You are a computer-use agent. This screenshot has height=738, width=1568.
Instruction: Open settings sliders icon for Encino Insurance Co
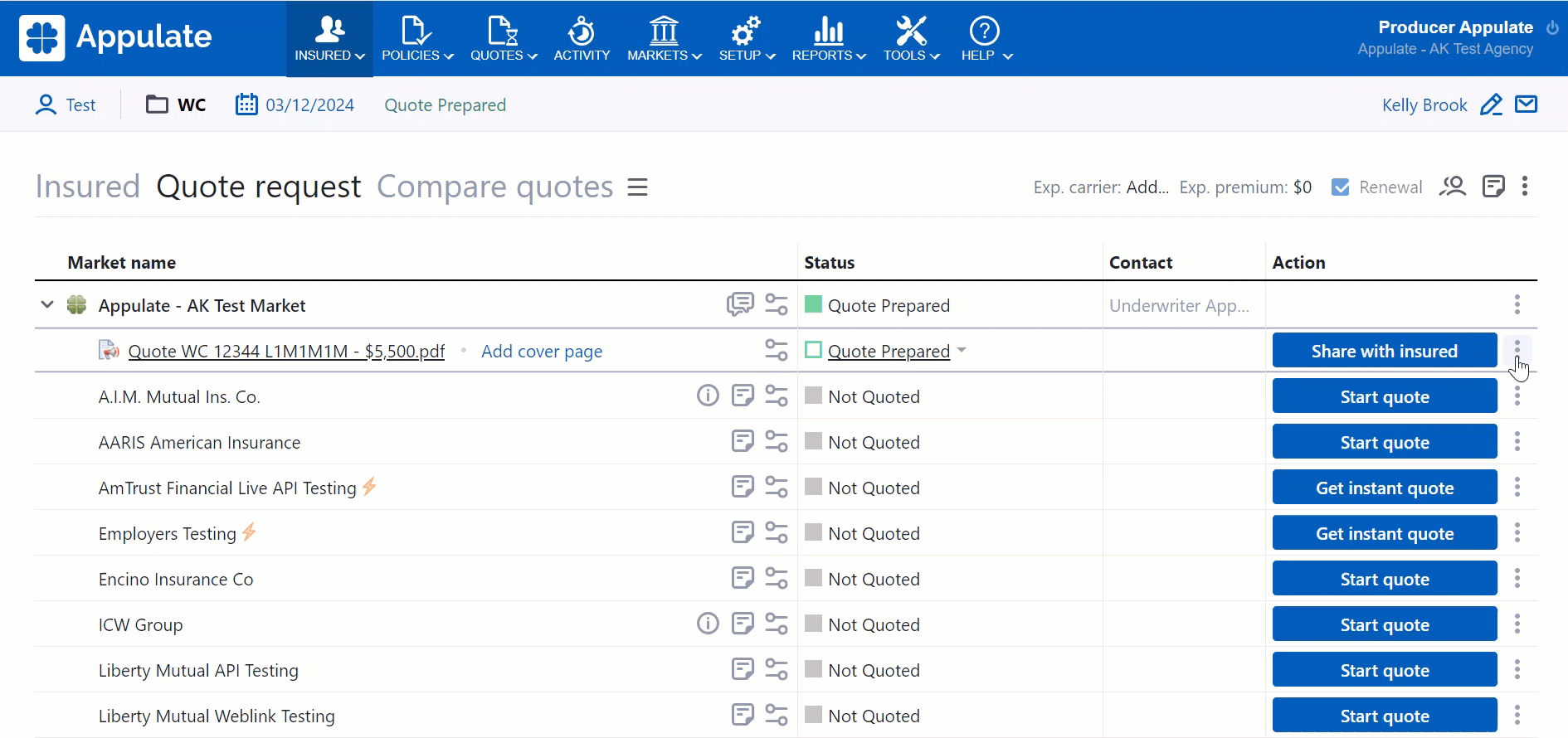777,578
